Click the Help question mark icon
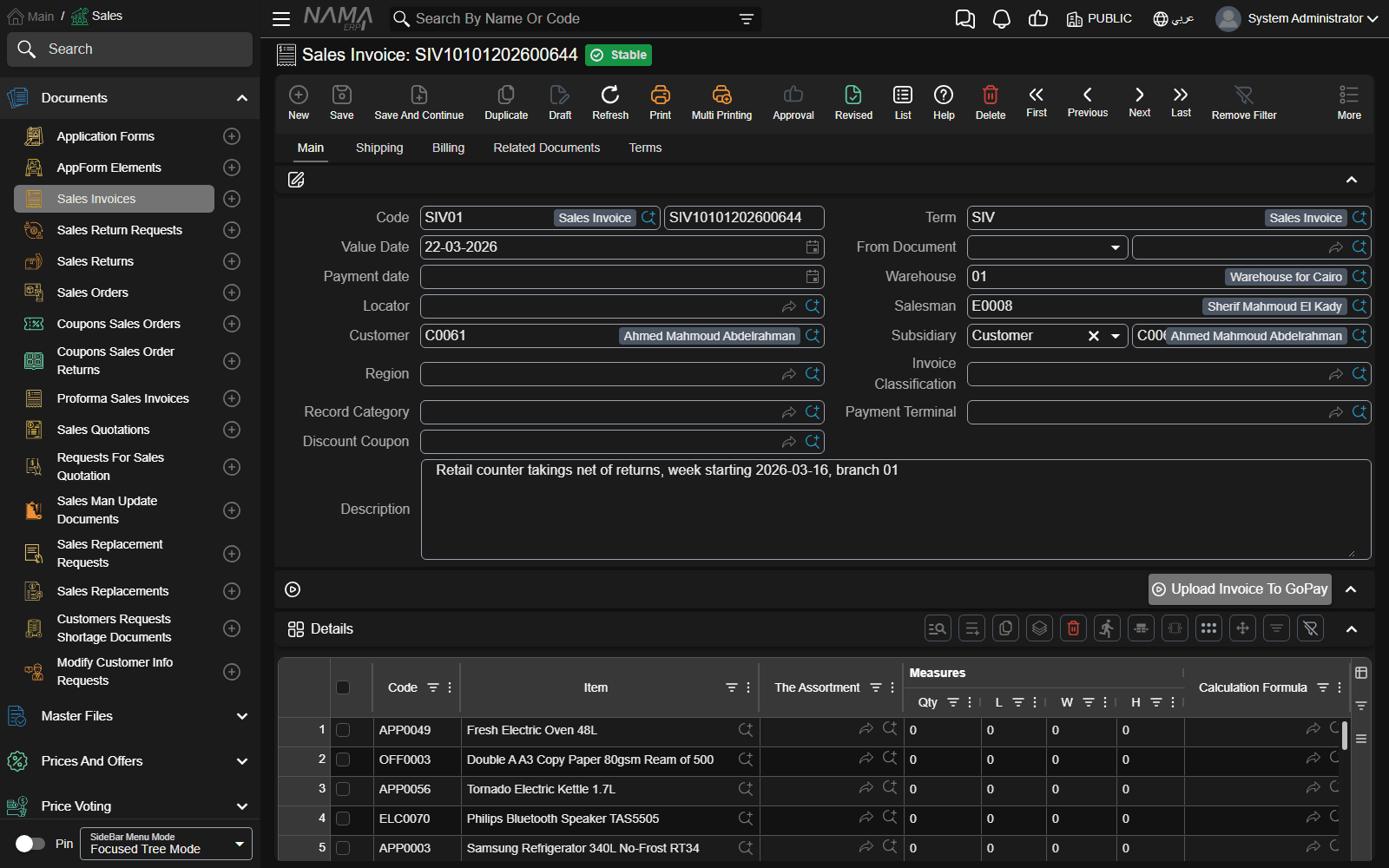The height and width of the screenshot is (868, 1389). (944, 95)
